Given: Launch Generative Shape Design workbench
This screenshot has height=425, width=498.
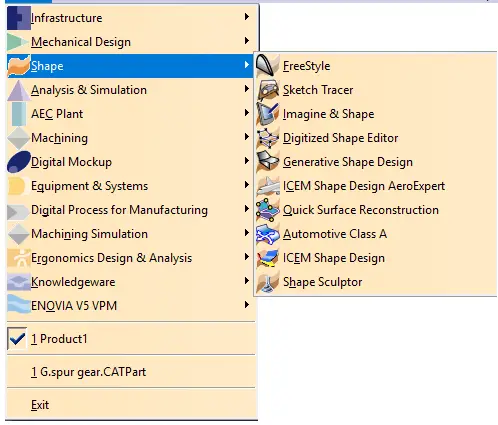Looking at the screenshot, I should (375, 162).
